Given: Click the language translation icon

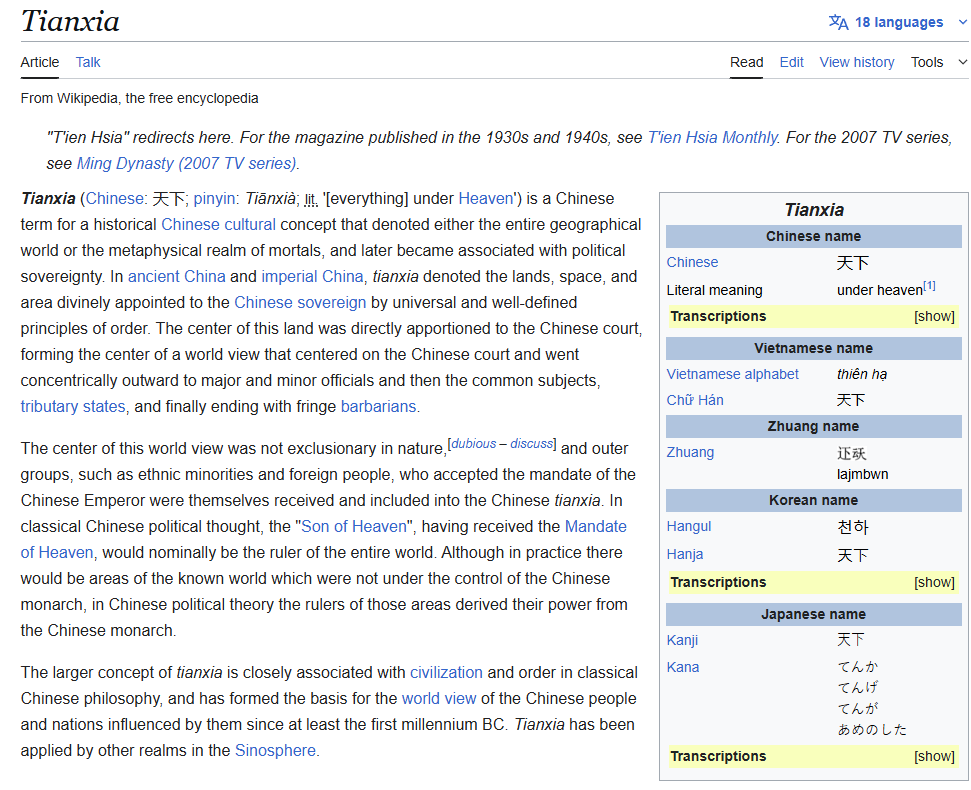Looking at the screenshot, I should pos(838,22).
